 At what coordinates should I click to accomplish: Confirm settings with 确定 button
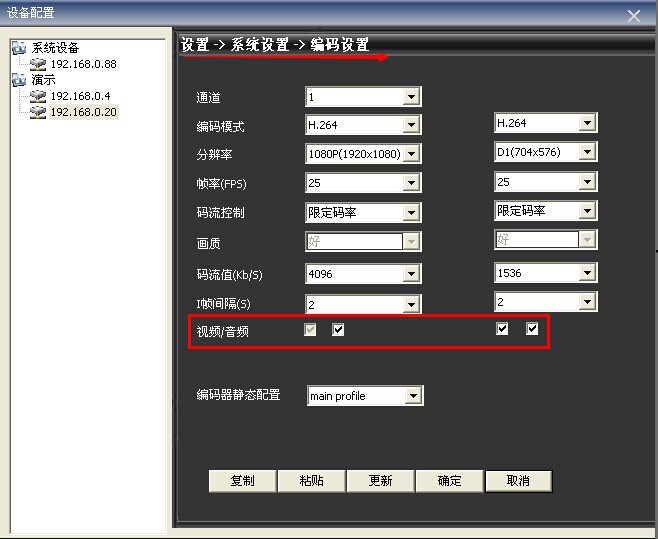click(449, 481)
